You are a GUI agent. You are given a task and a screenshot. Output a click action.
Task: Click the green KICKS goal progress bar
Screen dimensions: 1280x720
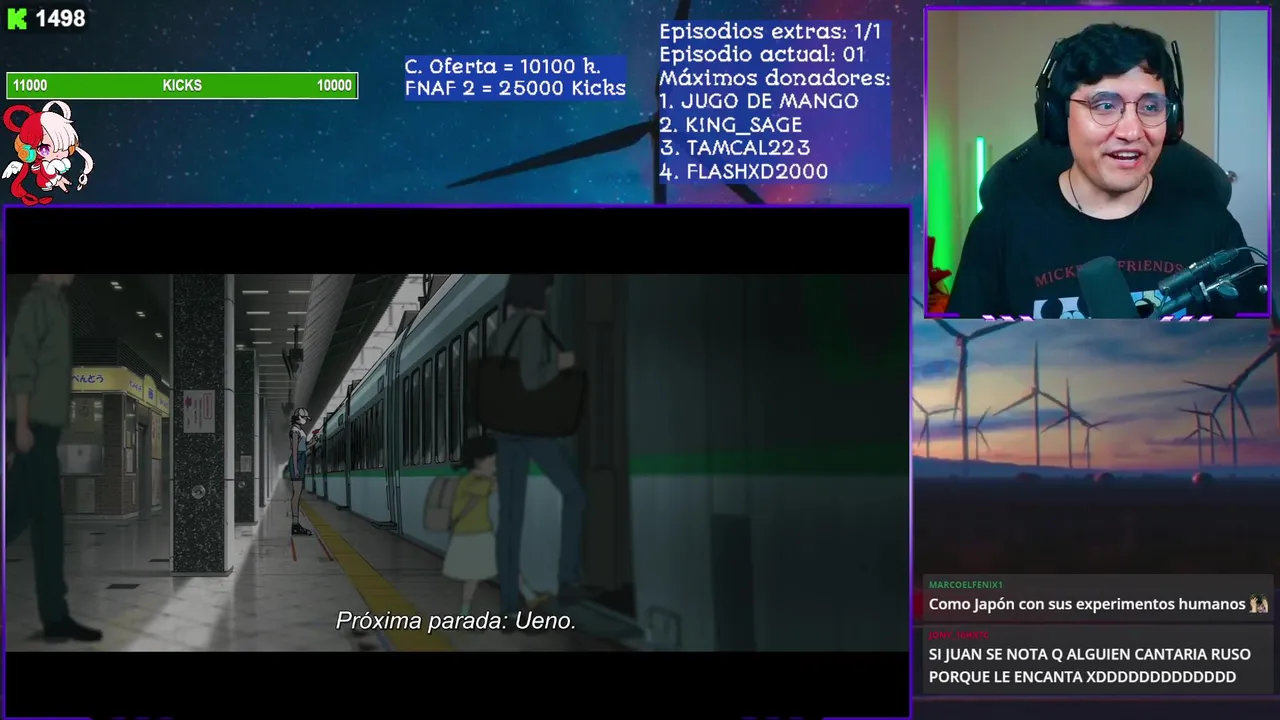pos(182,86)
